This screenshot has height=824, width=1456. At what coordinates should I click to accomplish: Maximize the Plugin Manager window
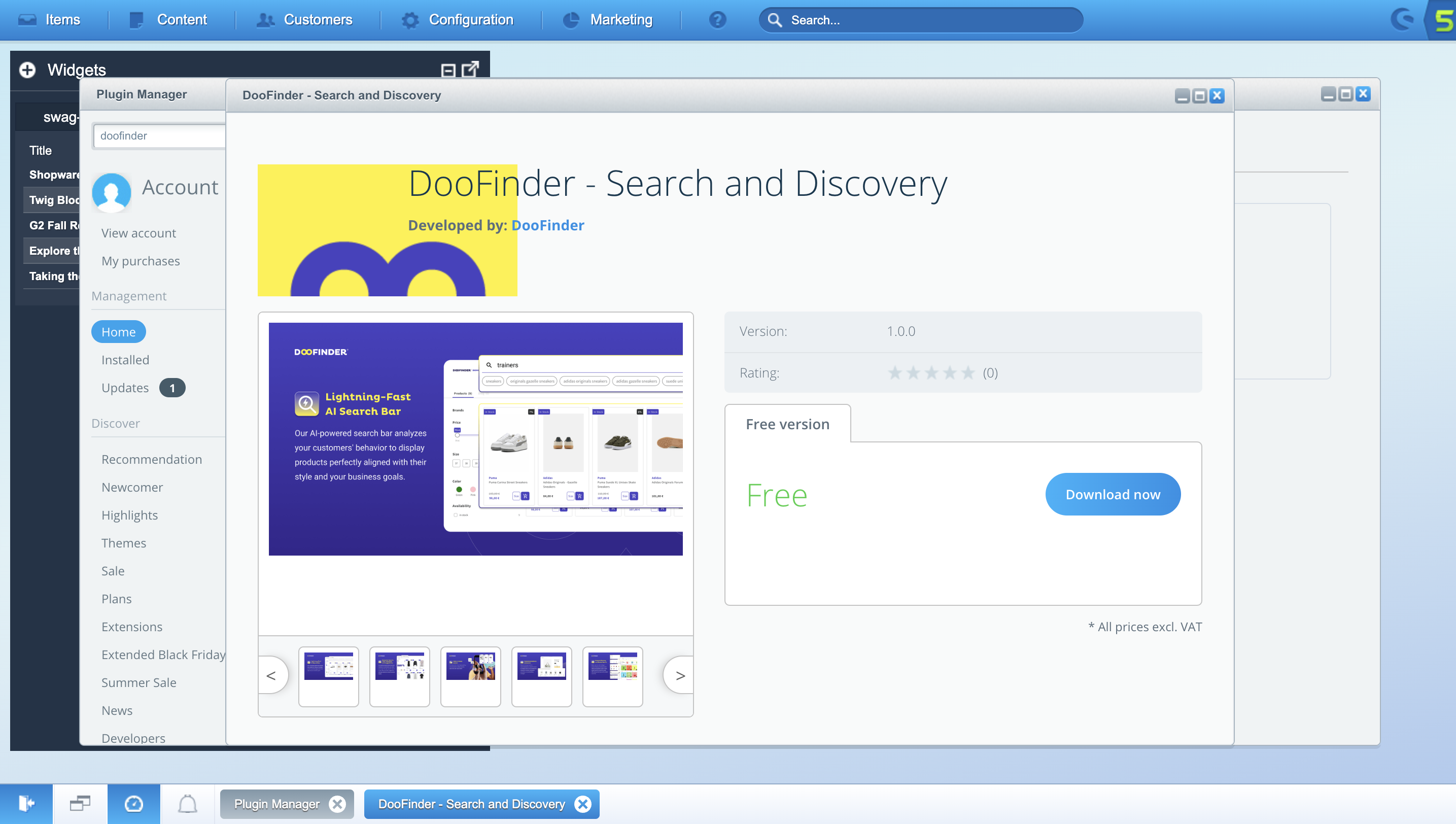click(x=1345, y=94)
